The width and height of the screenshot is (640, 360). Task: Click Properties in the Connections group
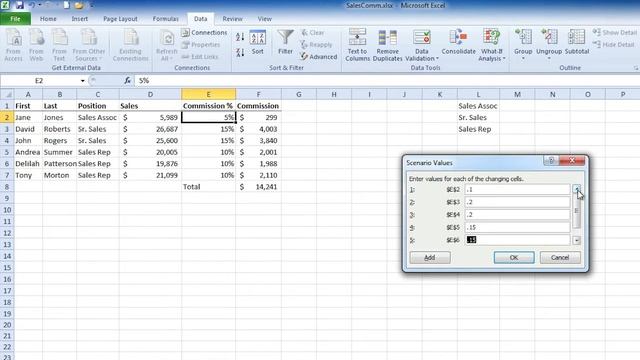(201, 44)
